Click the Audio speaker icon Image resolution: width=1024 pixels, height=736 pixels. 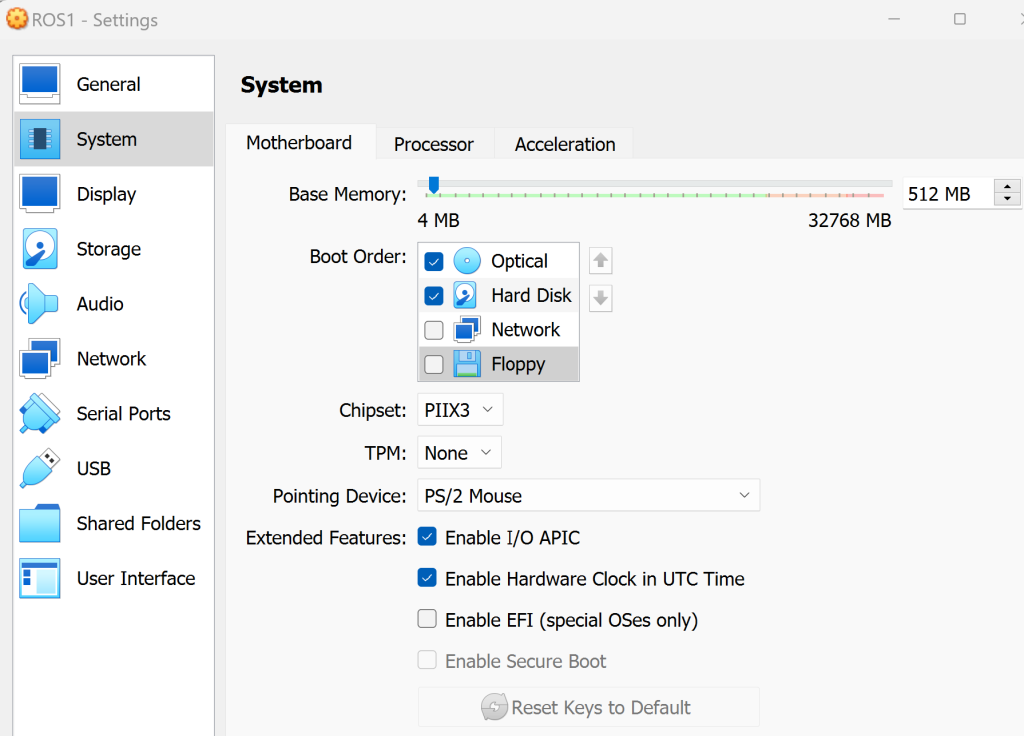[40, 304]
